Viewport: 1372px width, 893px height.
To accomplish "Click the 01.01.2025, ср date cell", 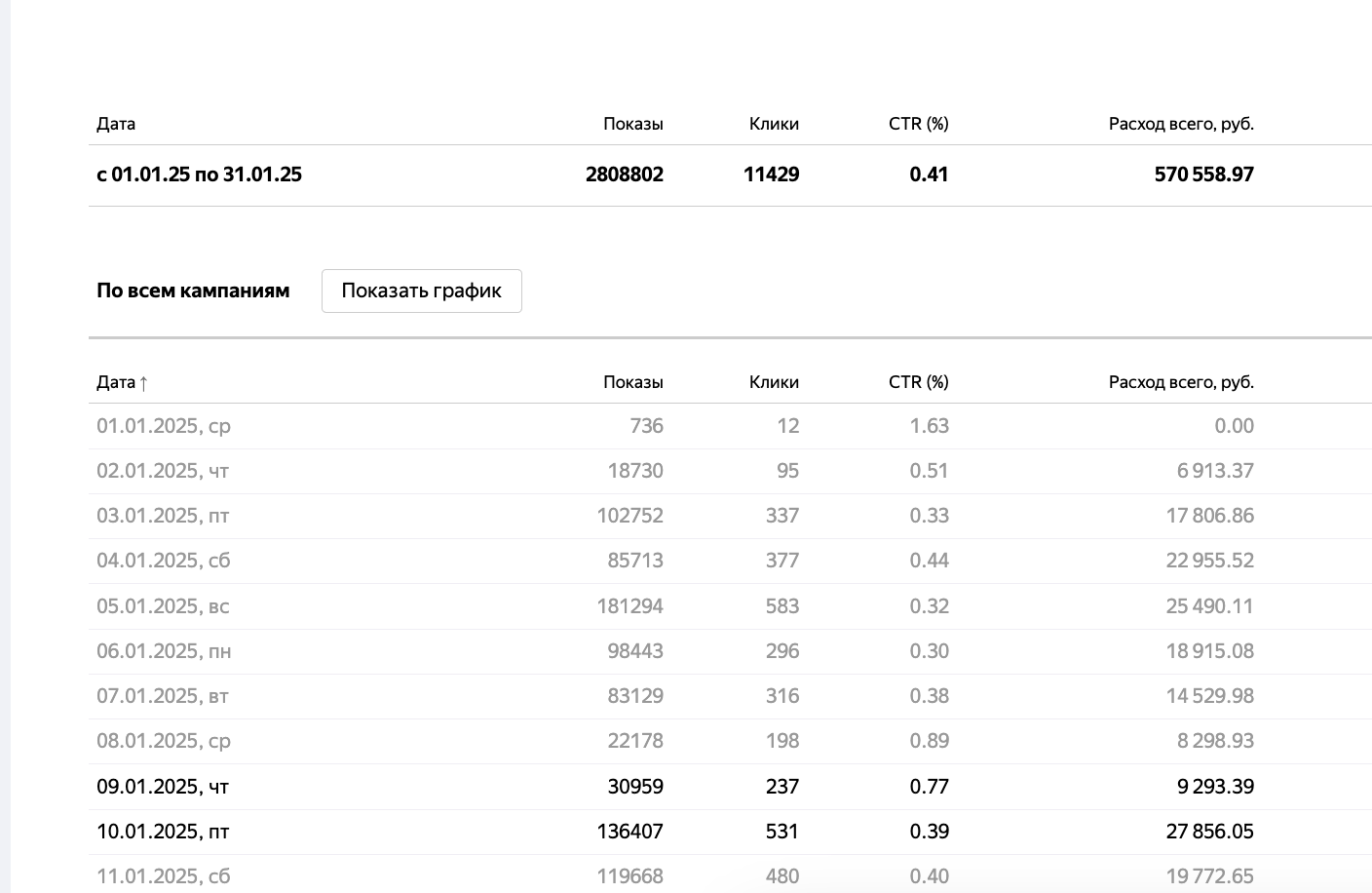I will click(x=164, y=426).
